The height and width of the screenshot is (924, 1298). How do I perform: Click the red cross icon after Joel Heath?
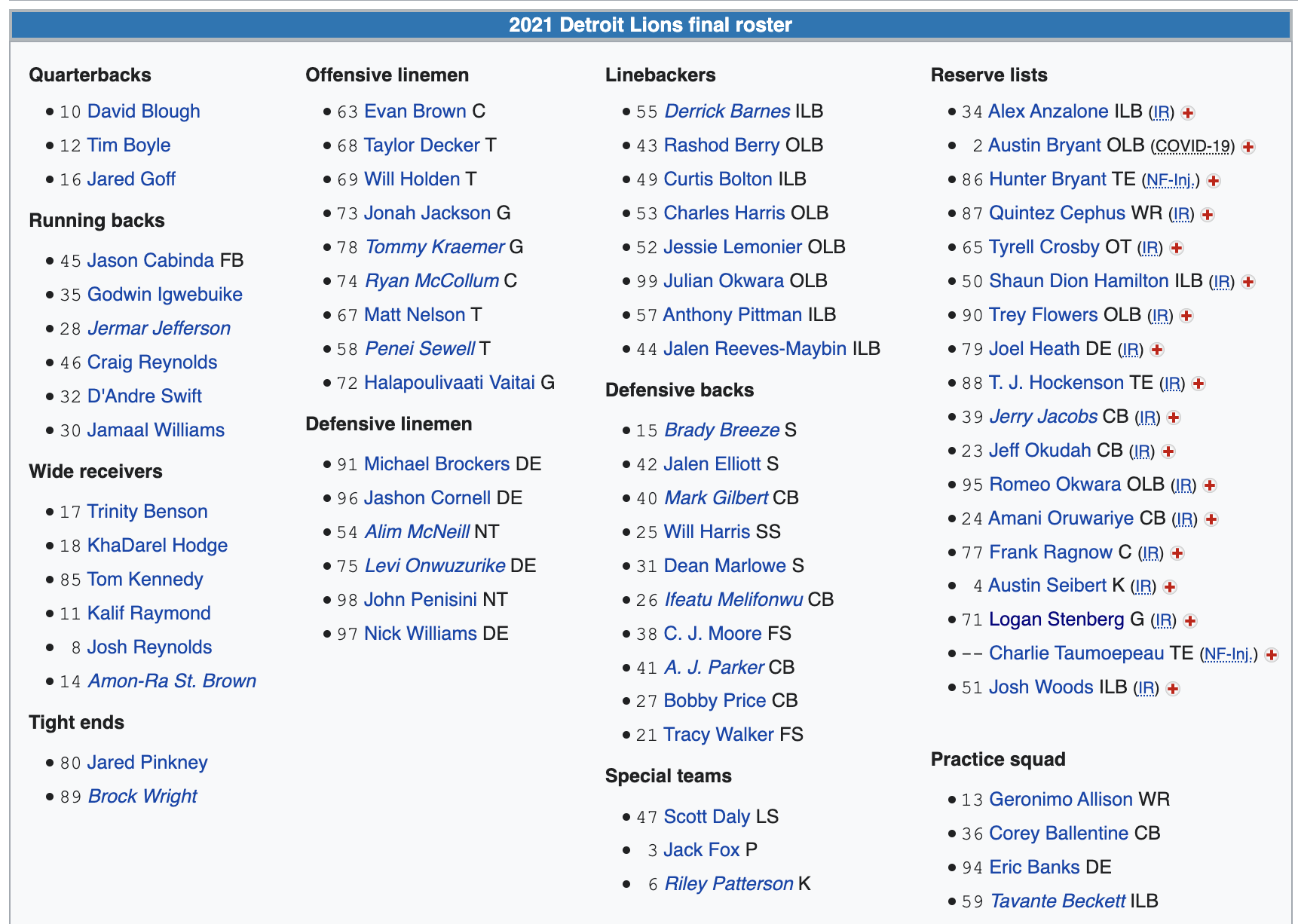click(1158, 350)
